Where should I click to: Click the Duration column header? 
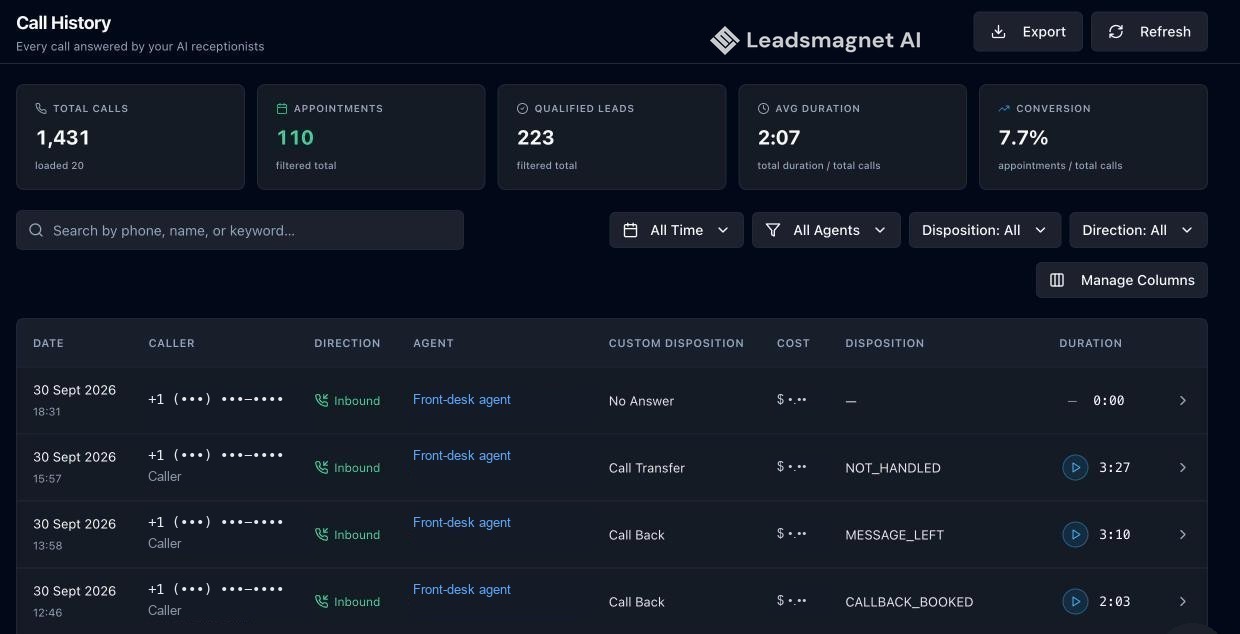[1091, 343]
